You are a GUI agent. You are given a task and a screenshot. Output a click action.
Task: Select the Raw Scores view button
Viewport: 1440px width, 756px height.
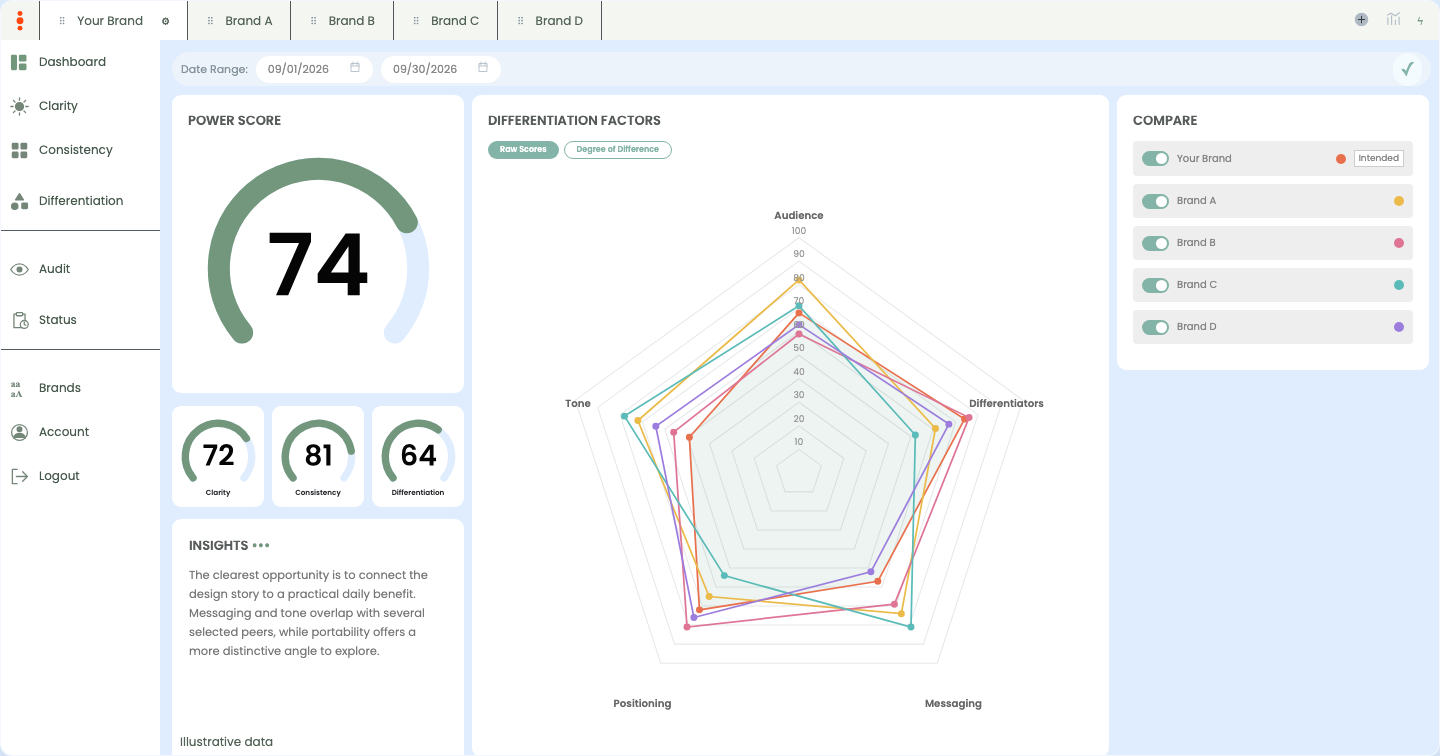pos(523,149)
